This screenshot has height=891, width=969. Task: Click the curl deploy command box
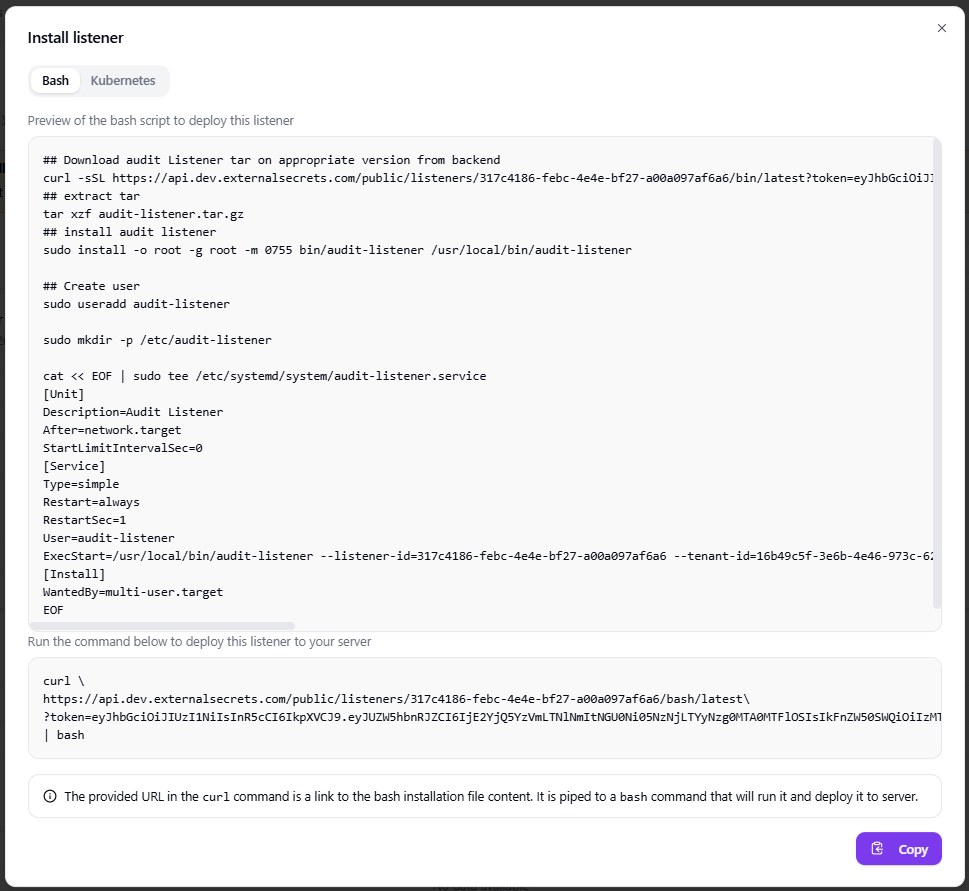(480, 707)
